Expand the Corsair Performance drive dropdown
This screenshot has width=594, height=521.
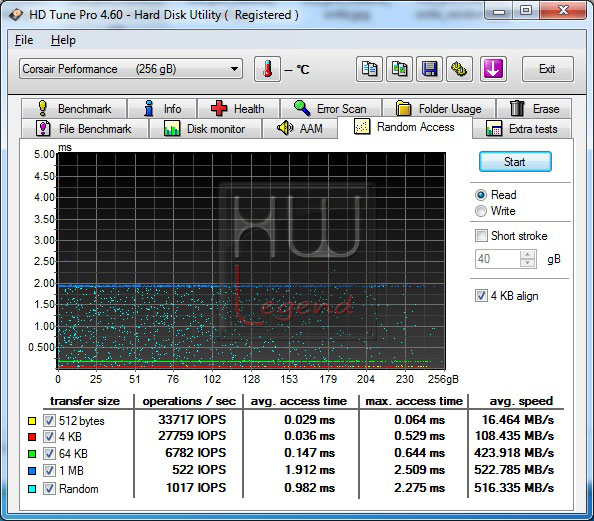pos(234,69)
